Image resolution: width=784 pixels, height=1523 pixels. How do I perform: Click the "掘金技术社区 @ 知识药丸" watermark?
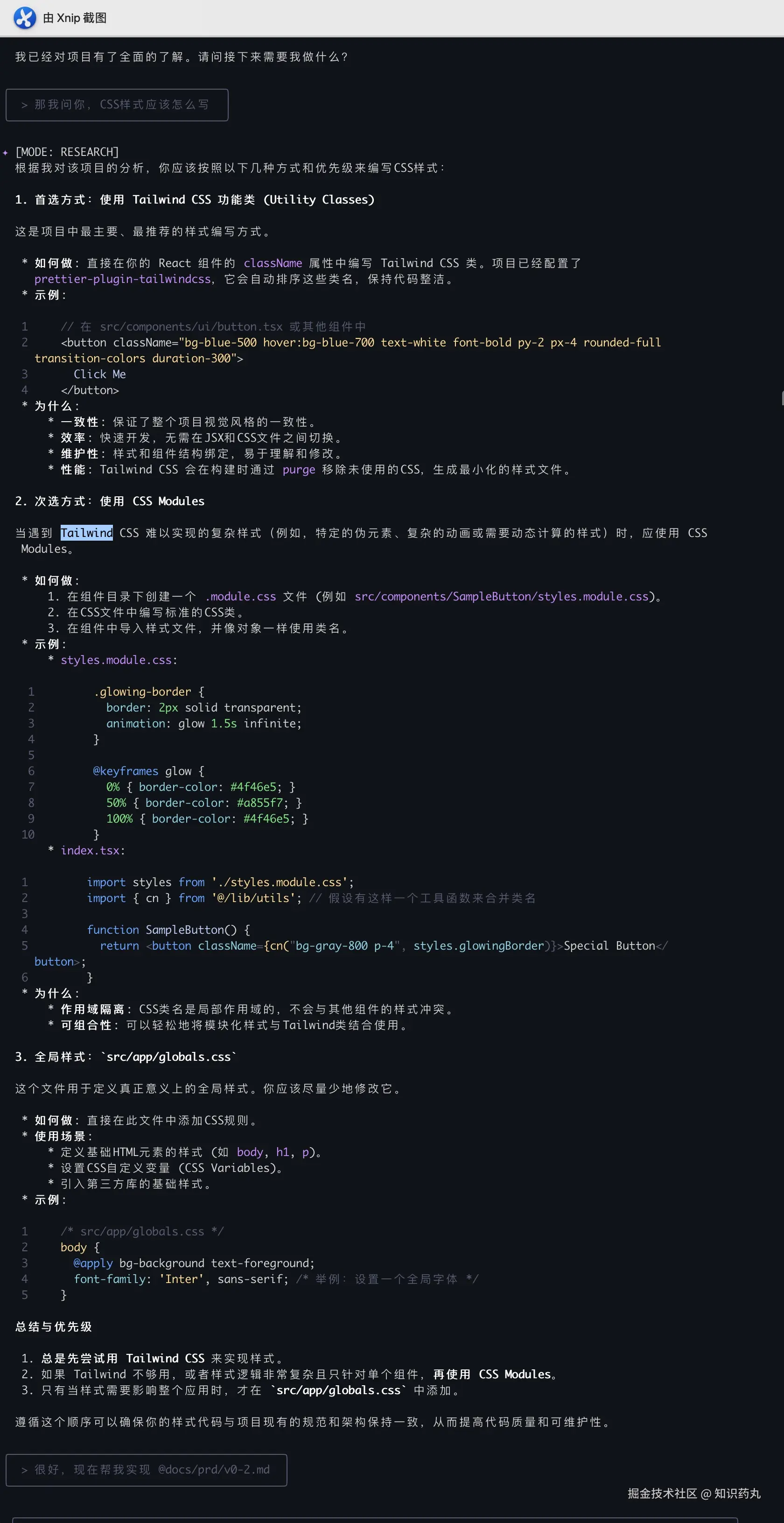click(693, 1494)
